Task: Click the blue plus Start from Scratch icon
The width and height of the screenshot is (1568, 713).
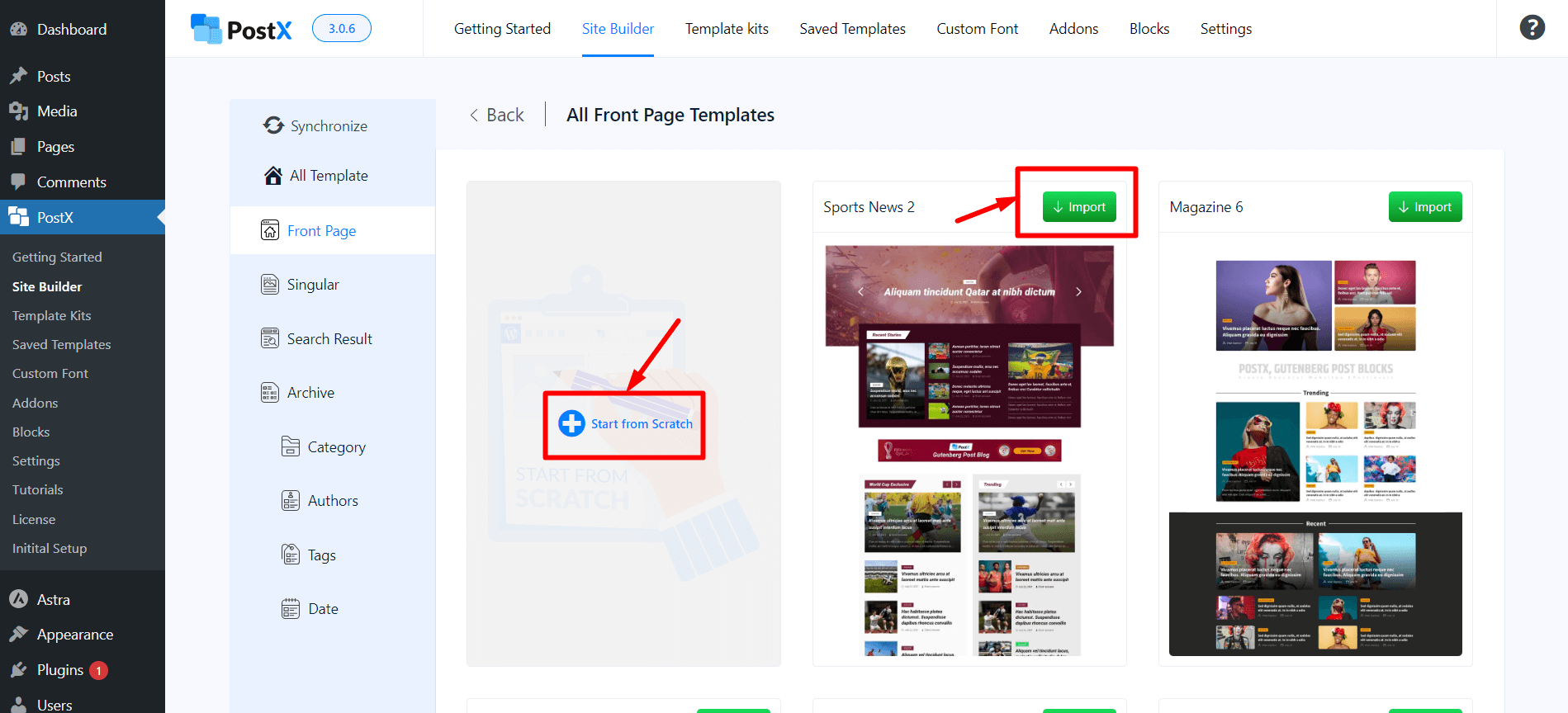Action: (571, 423)
